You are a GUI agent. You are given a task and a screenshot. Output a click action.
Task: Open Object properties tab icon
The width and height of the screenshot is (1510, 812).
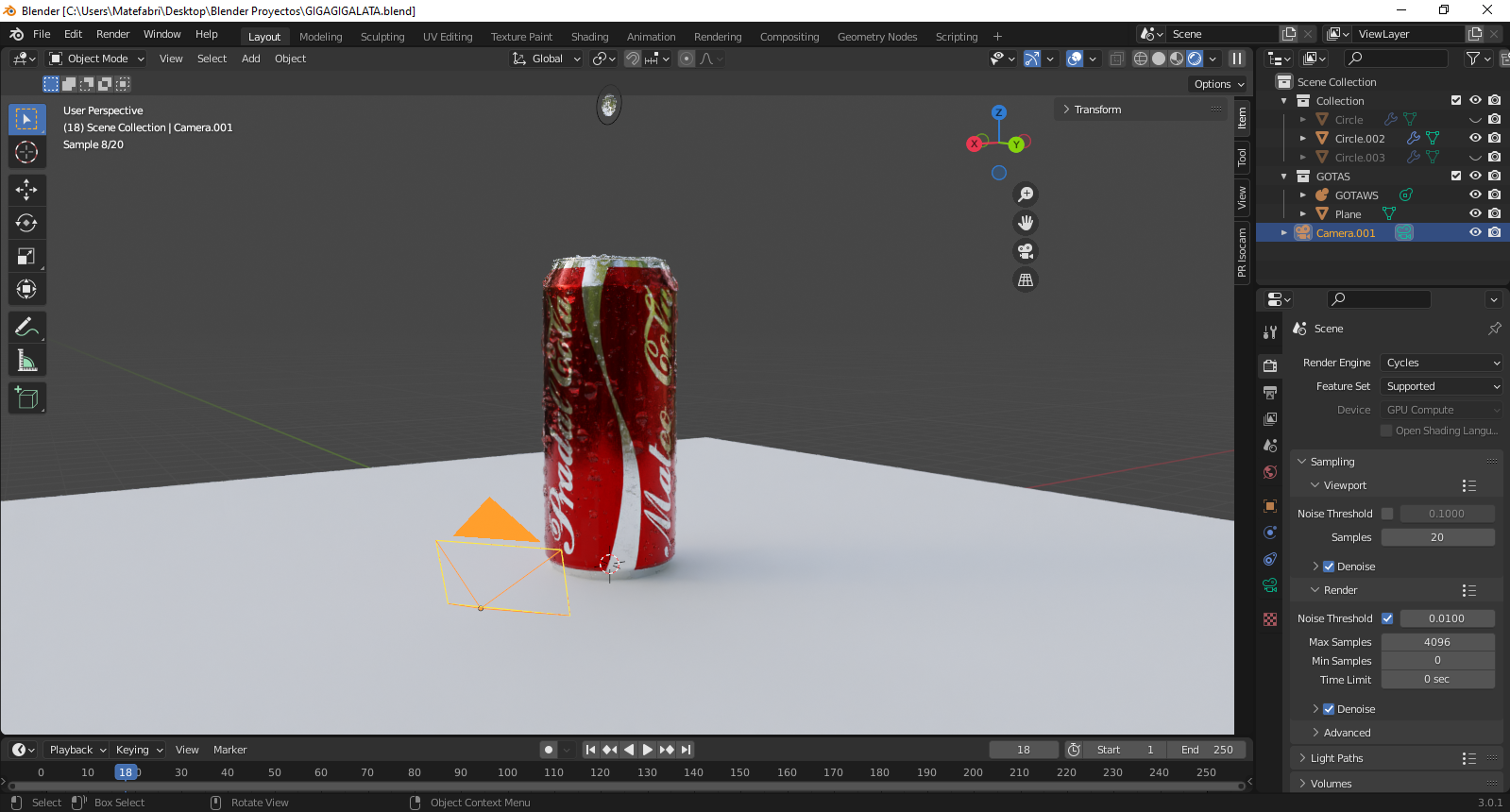[1270, 506]
